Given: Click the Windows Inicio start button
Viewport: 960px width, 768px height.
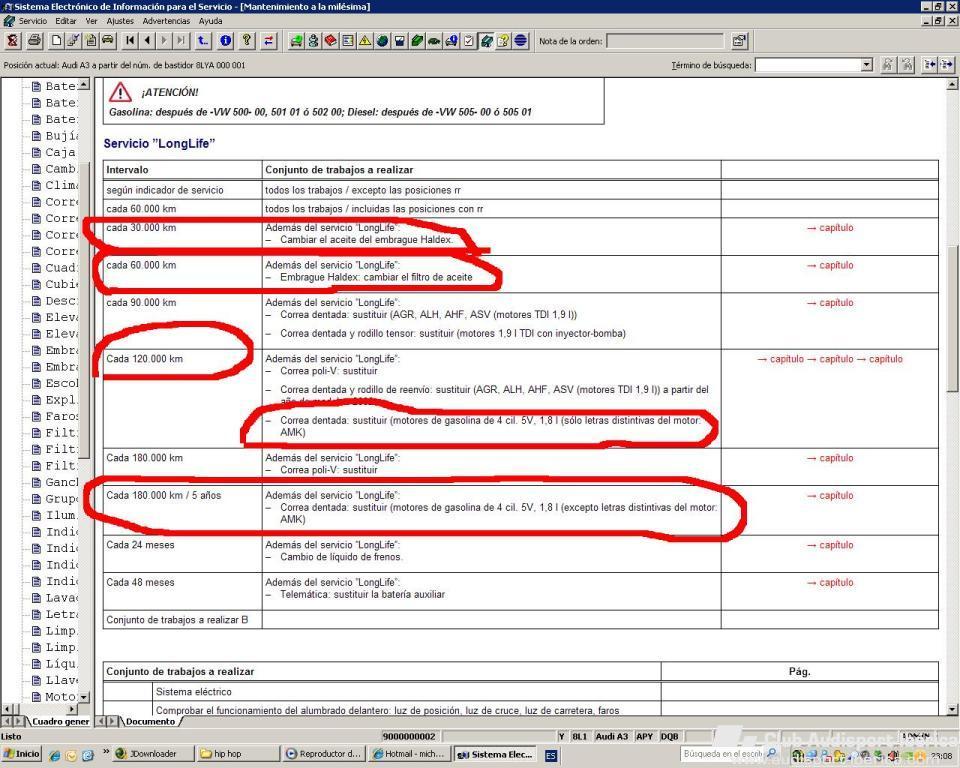Looking at the screenshot, I should 21,754.
